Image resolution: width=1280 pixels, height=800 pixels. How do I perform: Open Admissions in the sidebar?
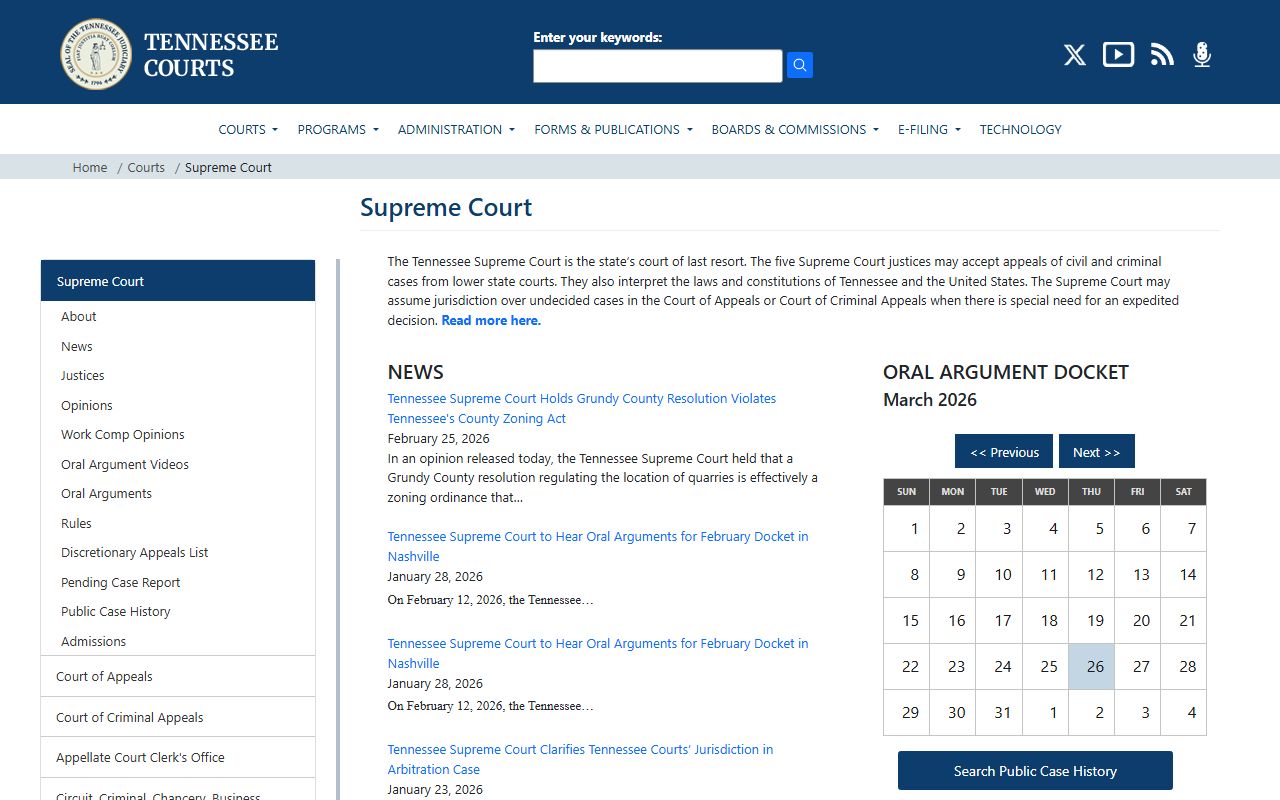pos(94,641)
